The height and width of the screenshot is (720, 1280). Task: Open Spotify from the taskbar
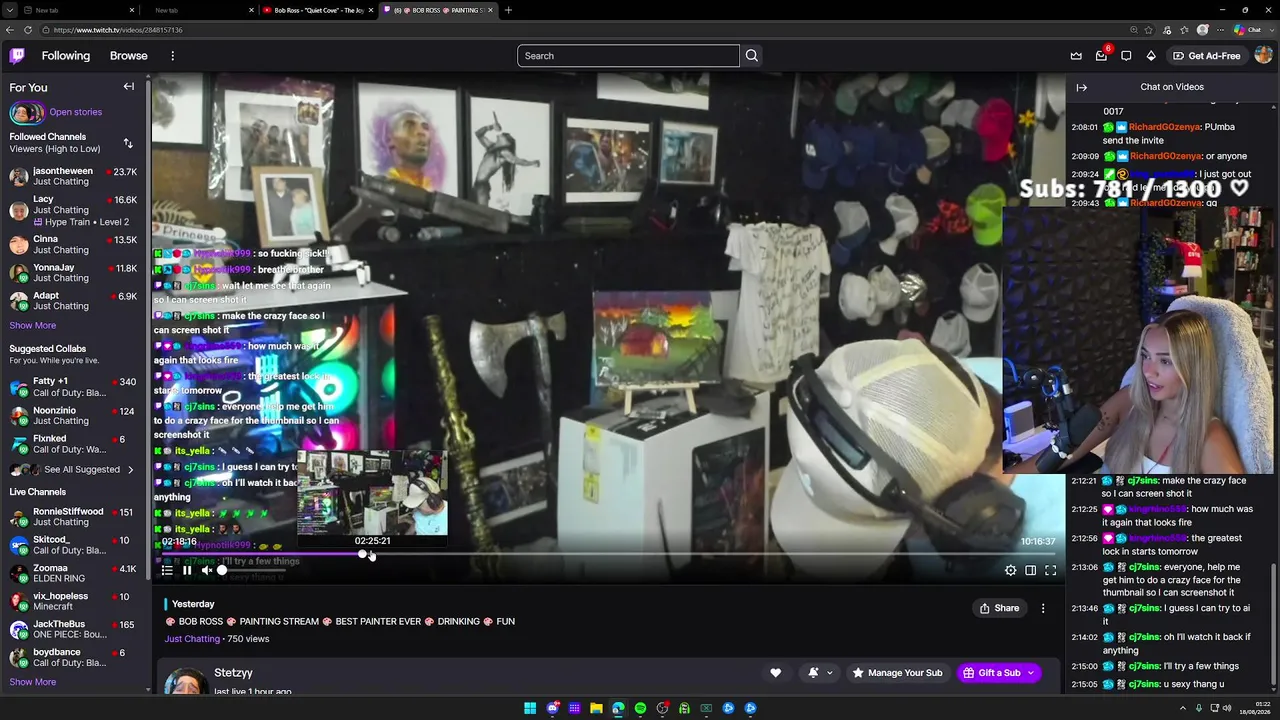[640, 708]
